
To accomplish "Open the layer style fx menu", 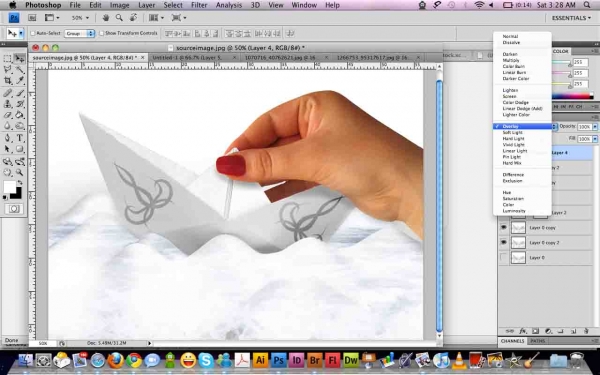I will pos(523,331).
